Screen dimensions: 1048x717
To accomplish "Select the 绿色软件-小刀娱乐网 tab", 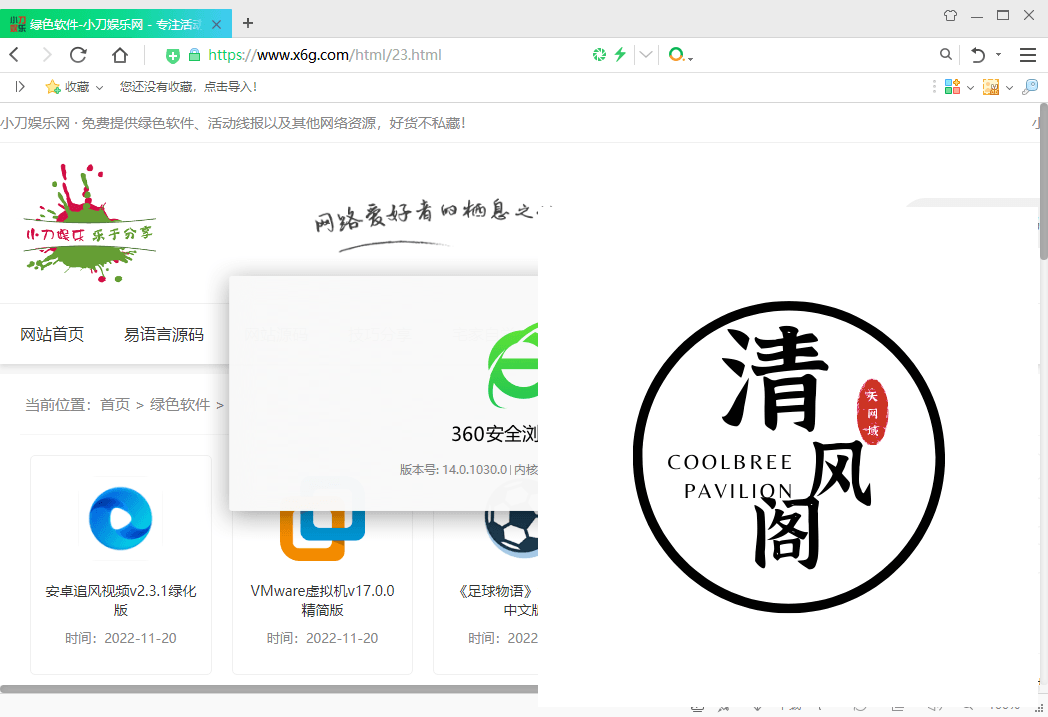I will pos(115,24).
